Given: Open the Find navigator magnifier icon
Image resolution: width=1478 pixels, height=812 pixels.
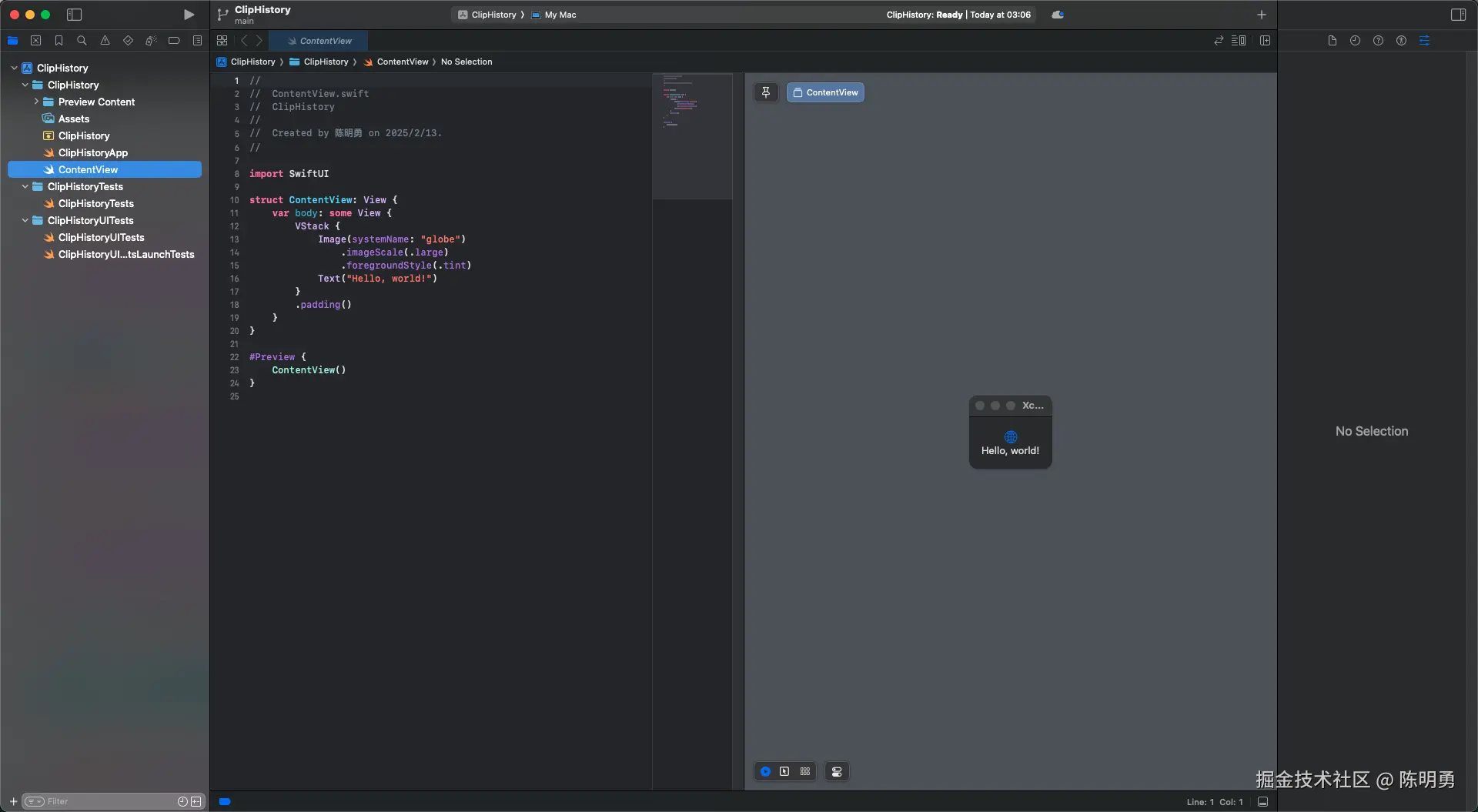Looking at the screenshot, I should tap(82, 41).
